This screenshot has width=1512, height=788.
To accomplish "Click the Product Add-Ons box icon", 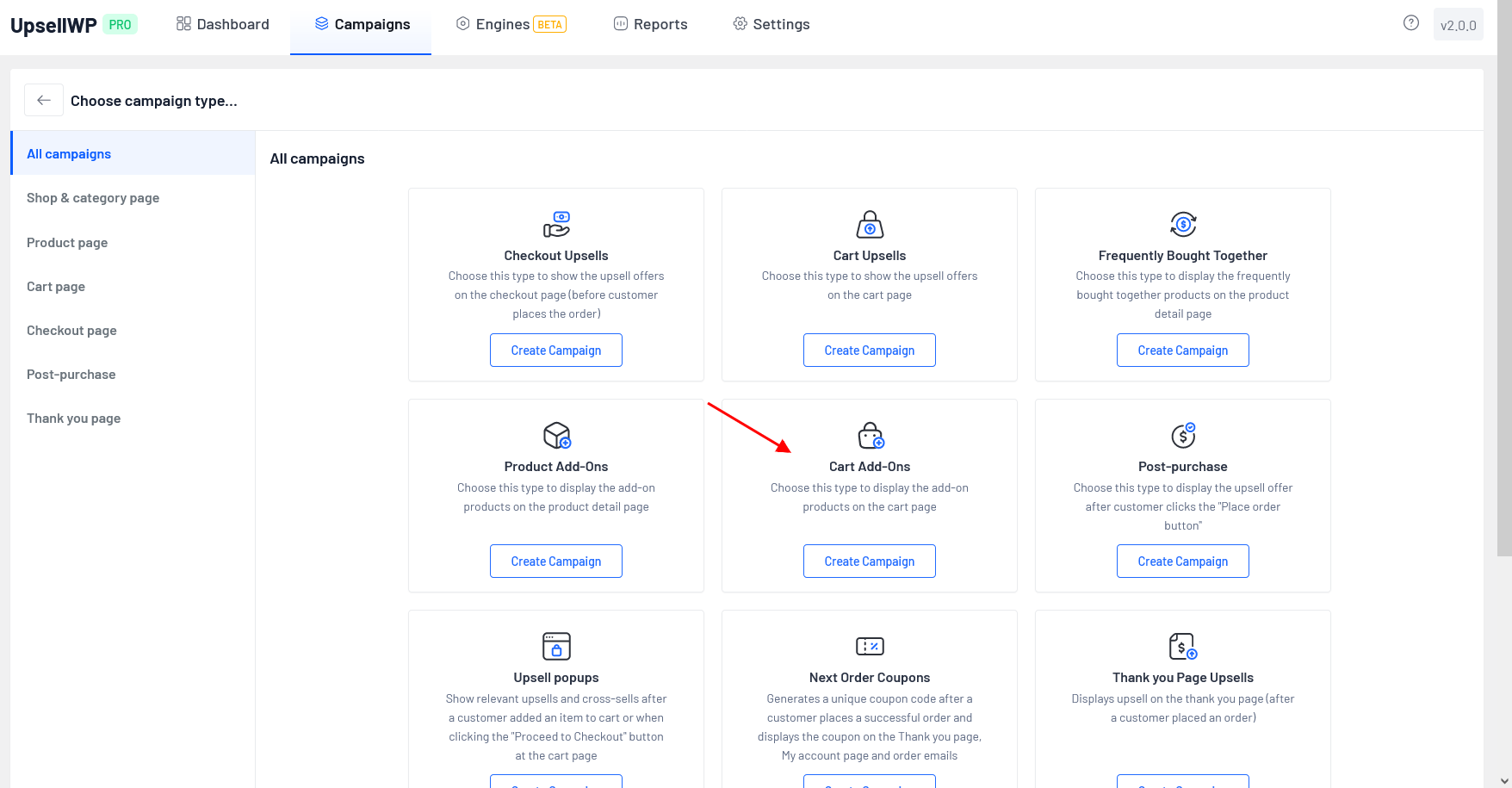I will (x=556, y=435).
